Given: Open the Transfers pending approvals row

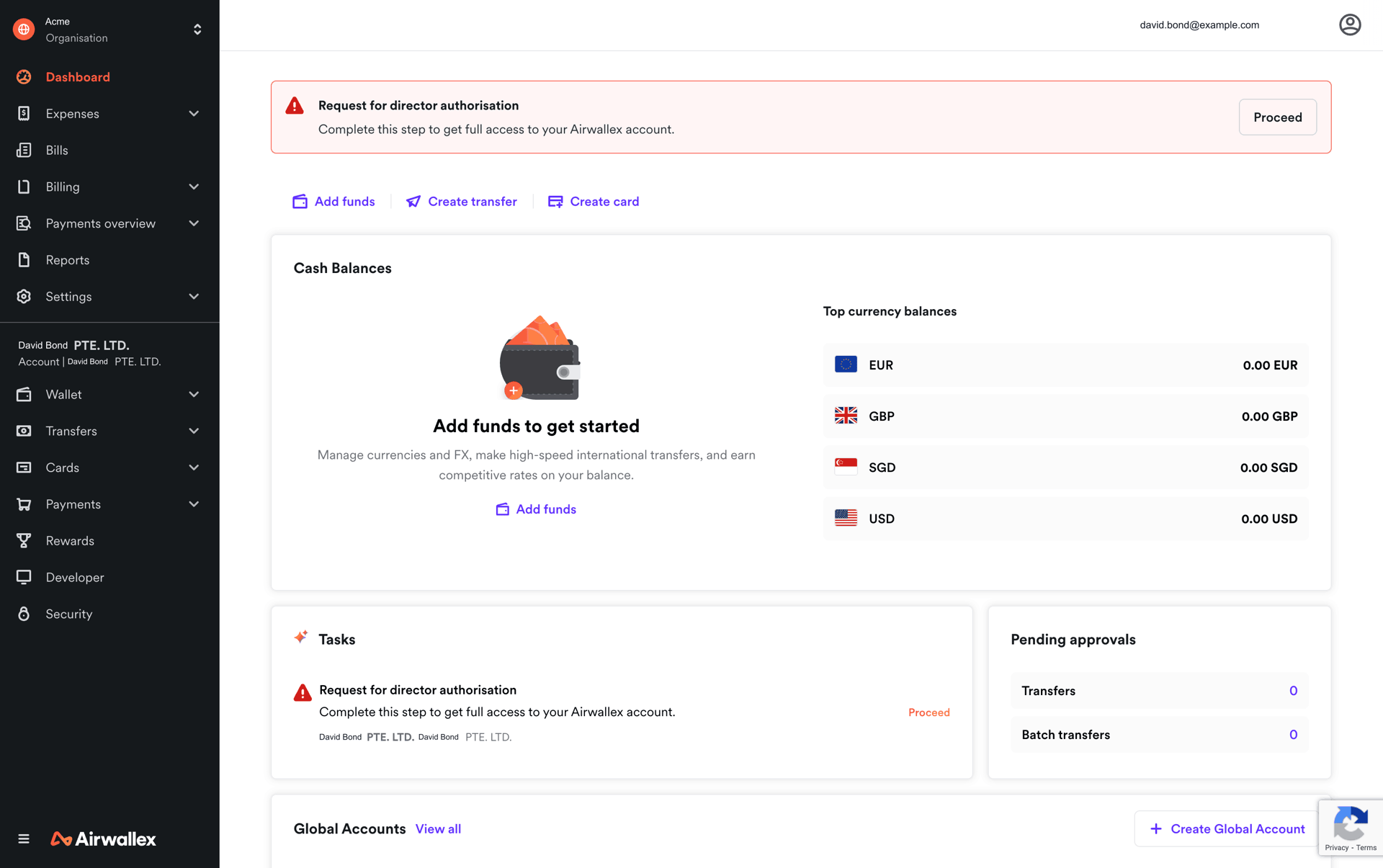Looking at the screenshot, I should [1159, 691].
